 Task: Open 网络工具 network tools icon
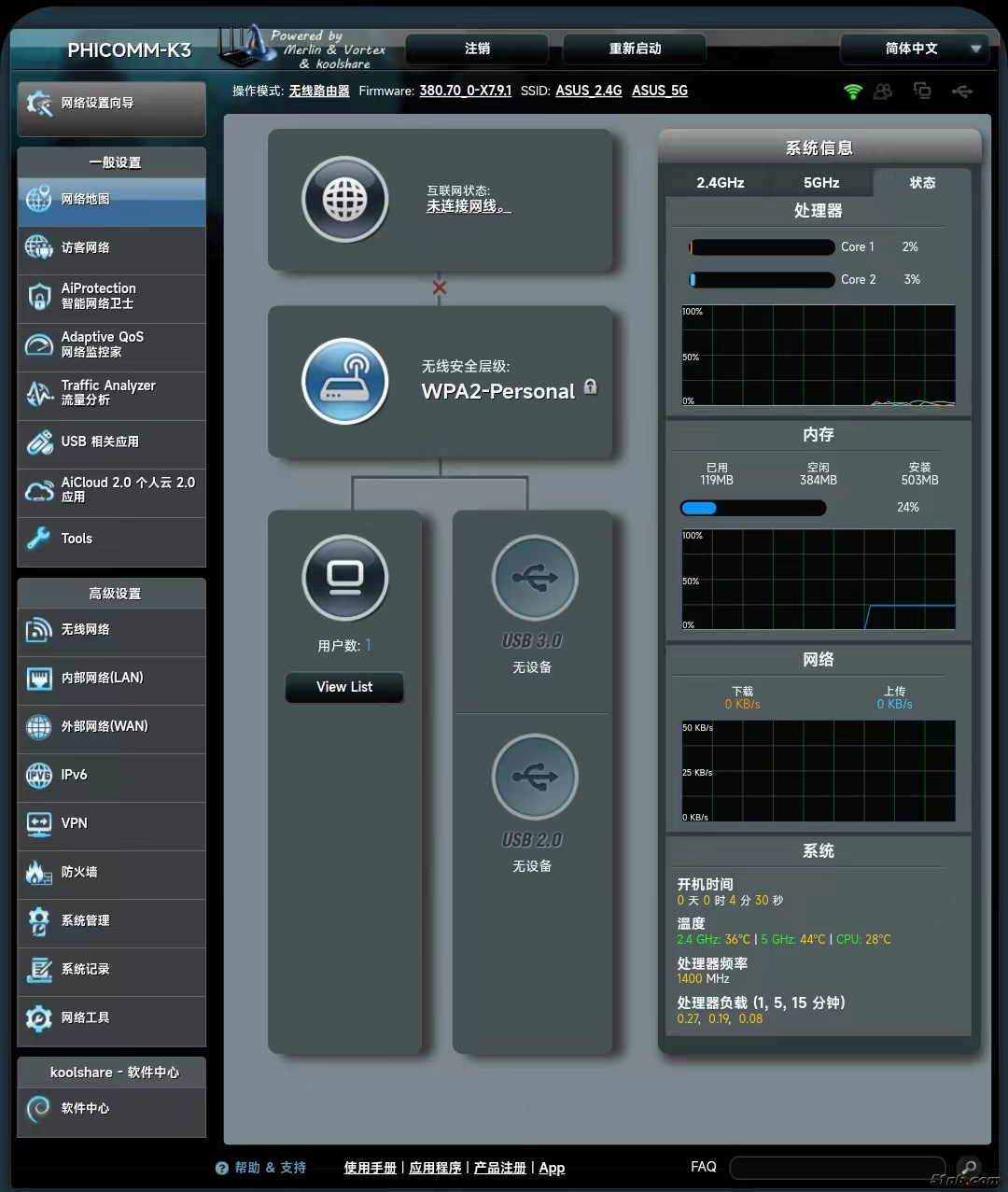38,1018
